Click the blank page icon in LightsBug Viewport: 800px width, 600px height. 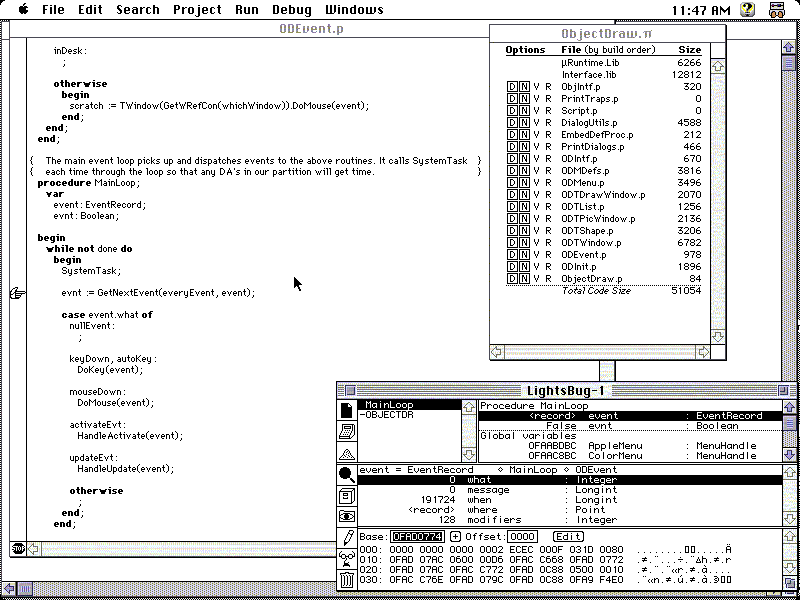point(346,410)
